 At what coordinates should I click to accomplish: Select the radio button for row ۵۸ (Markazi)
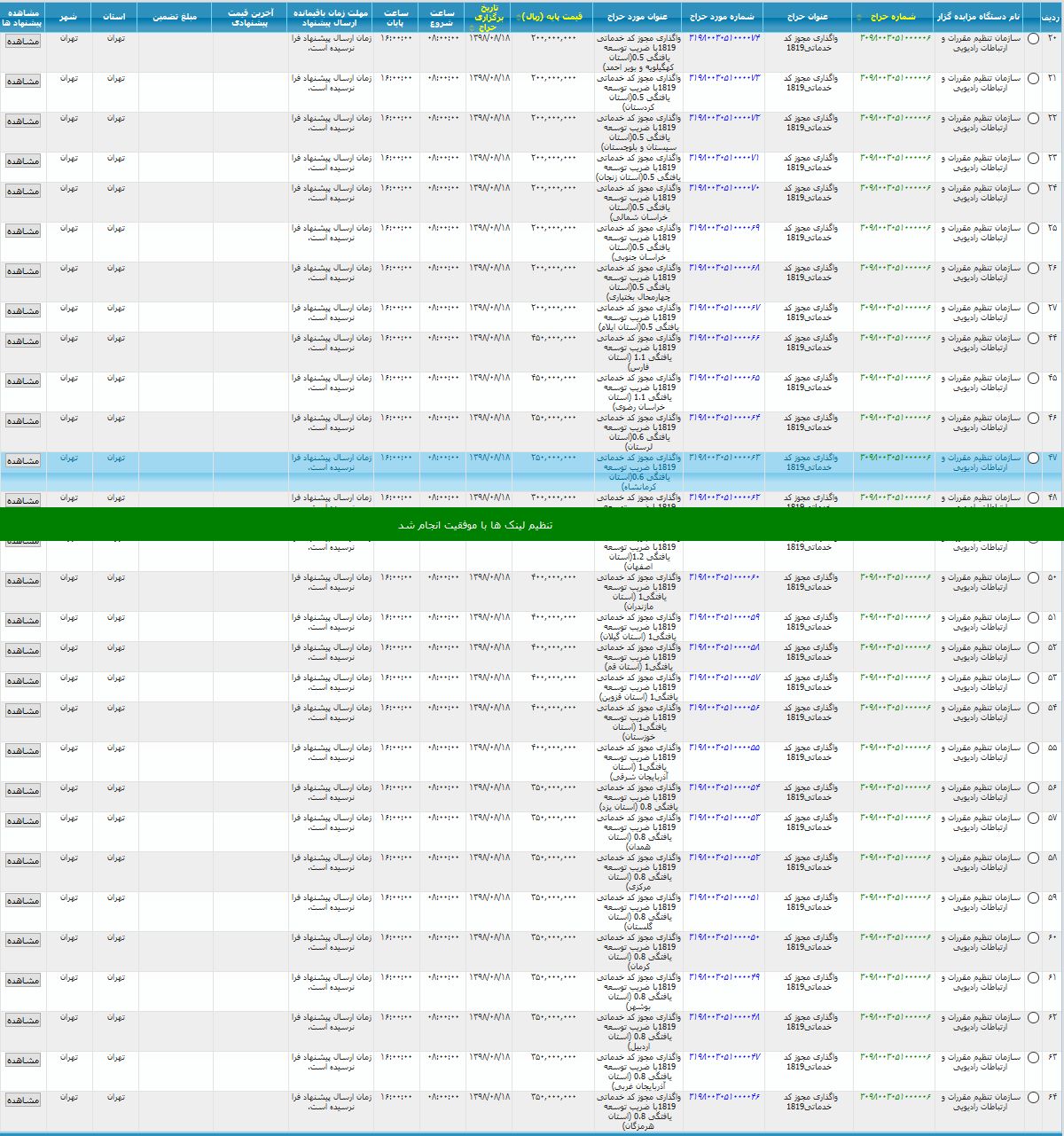click(x=1033, y=858)
